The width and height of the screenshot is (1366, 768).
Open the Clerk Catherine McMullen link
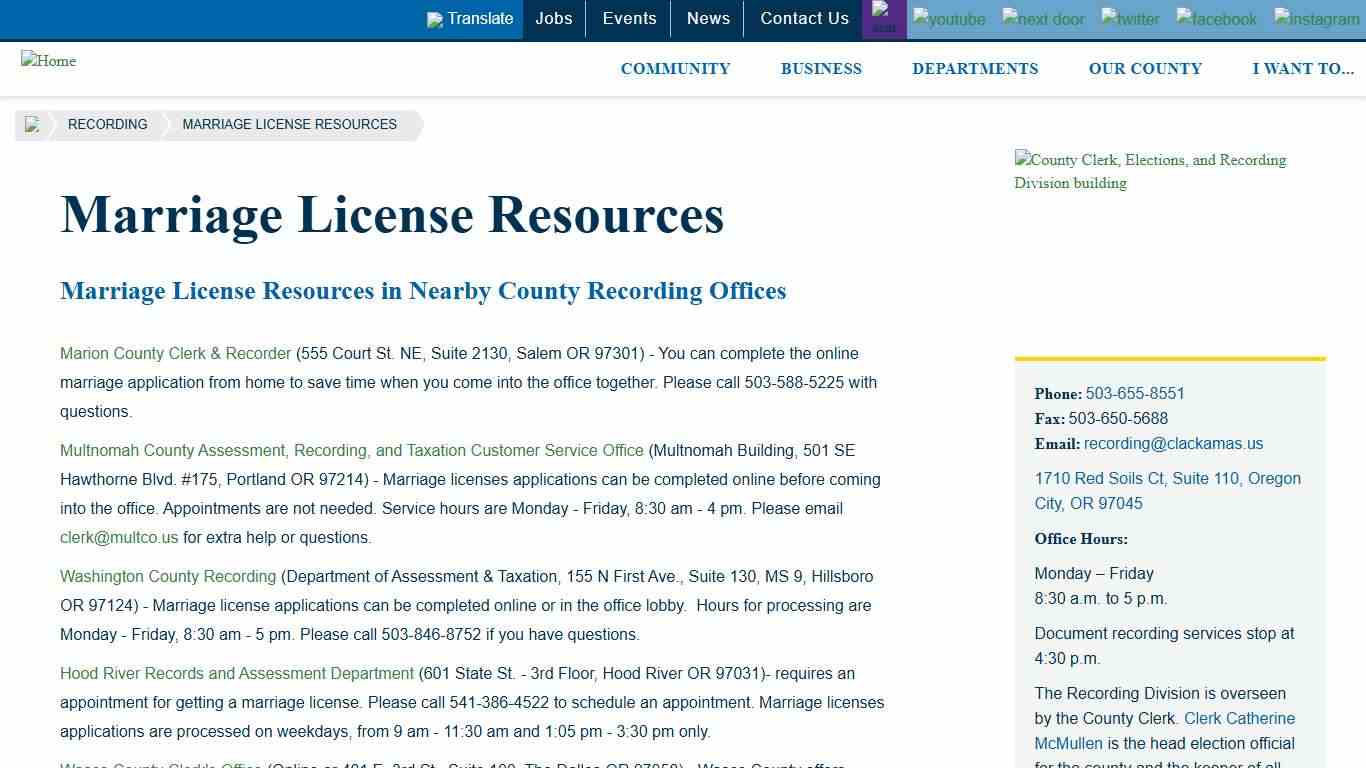click(x=1239, y=718)
